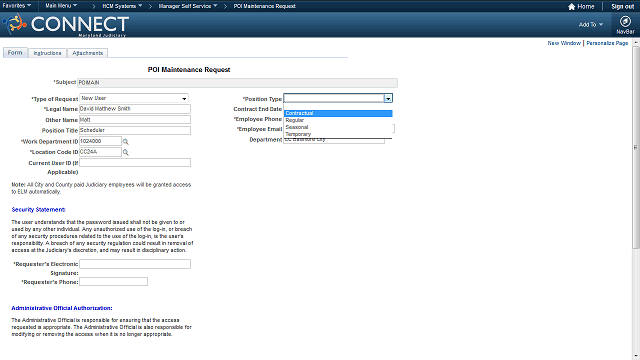Switch to the Instructions tab
This screenshot has height=360, width=640.
coord(47,53)
